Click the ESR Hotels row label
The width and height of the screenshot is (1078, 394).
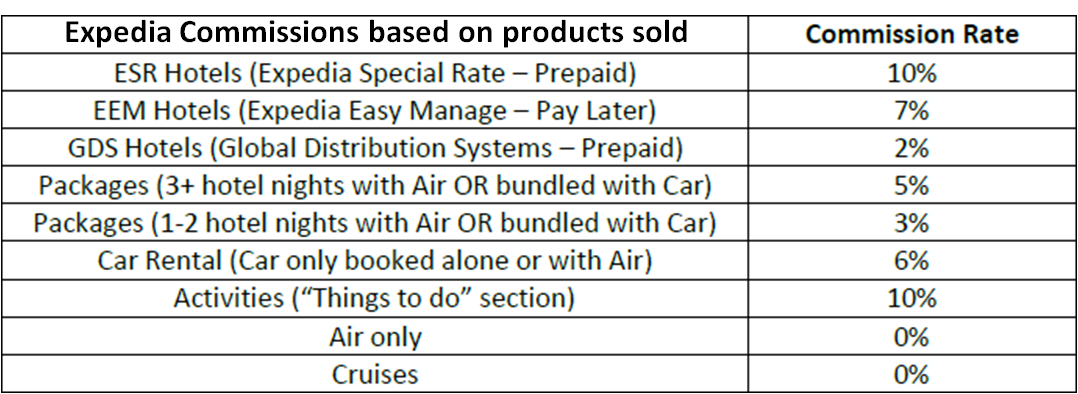click(x=375, y=73)
